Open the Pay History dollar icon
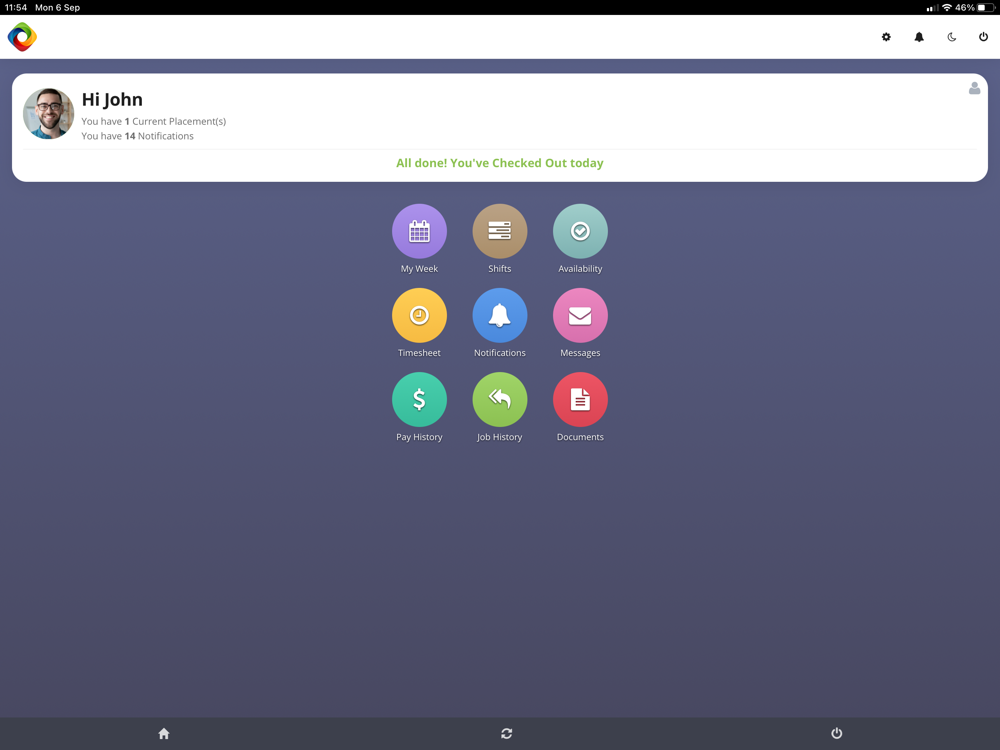 coord(419,399)
